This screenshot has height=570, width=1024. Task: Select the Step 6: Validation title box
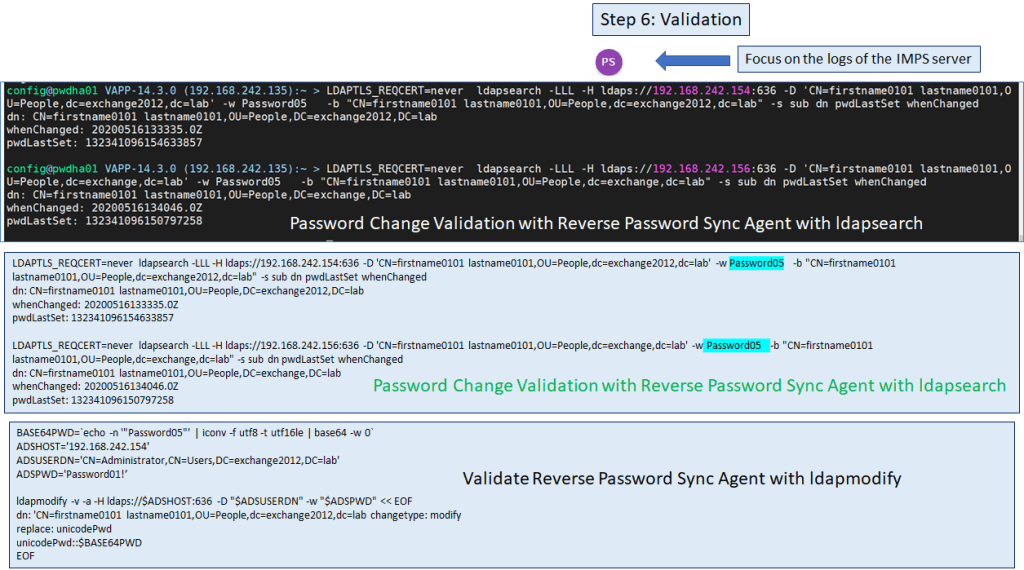(x=668, y=20)
